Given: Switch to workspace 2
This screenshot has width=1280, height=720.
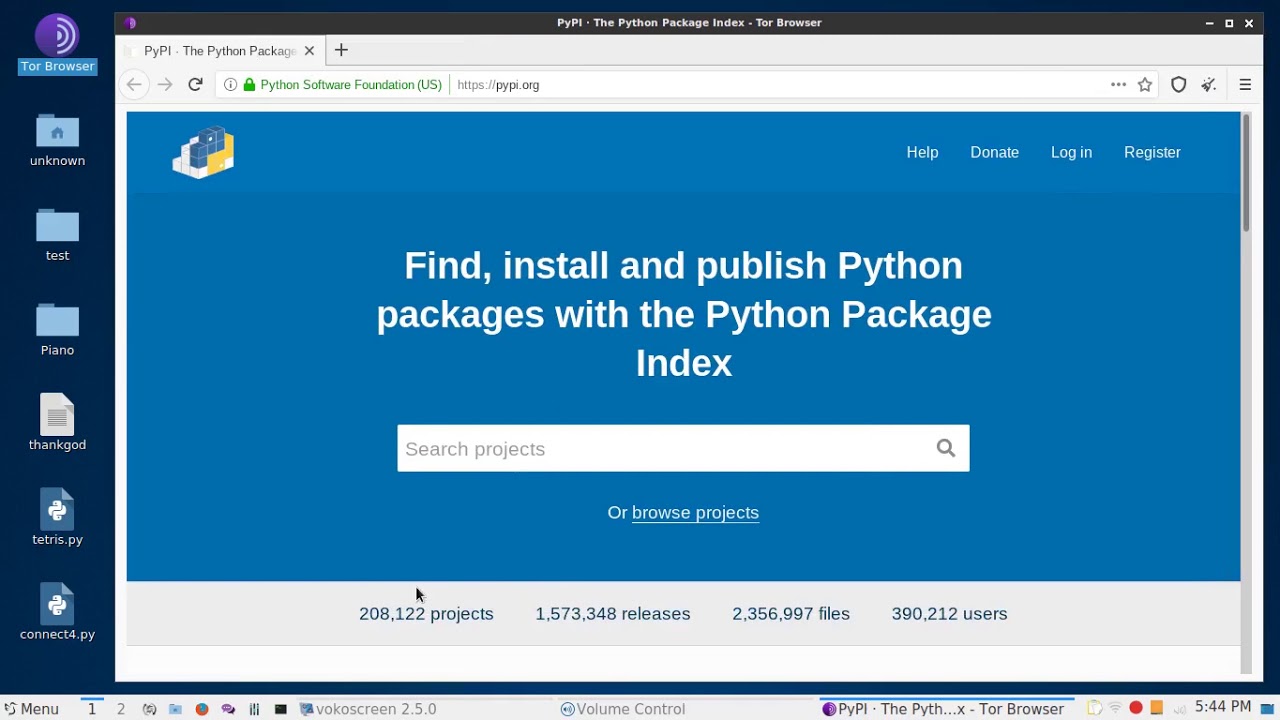Looking at the screenshot, I should (121, 709).
